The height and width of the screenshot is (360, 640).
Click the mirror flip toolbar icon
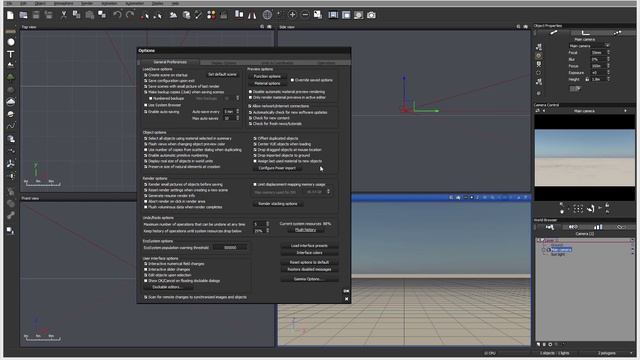pyautogui.click(x=252, y=16)
